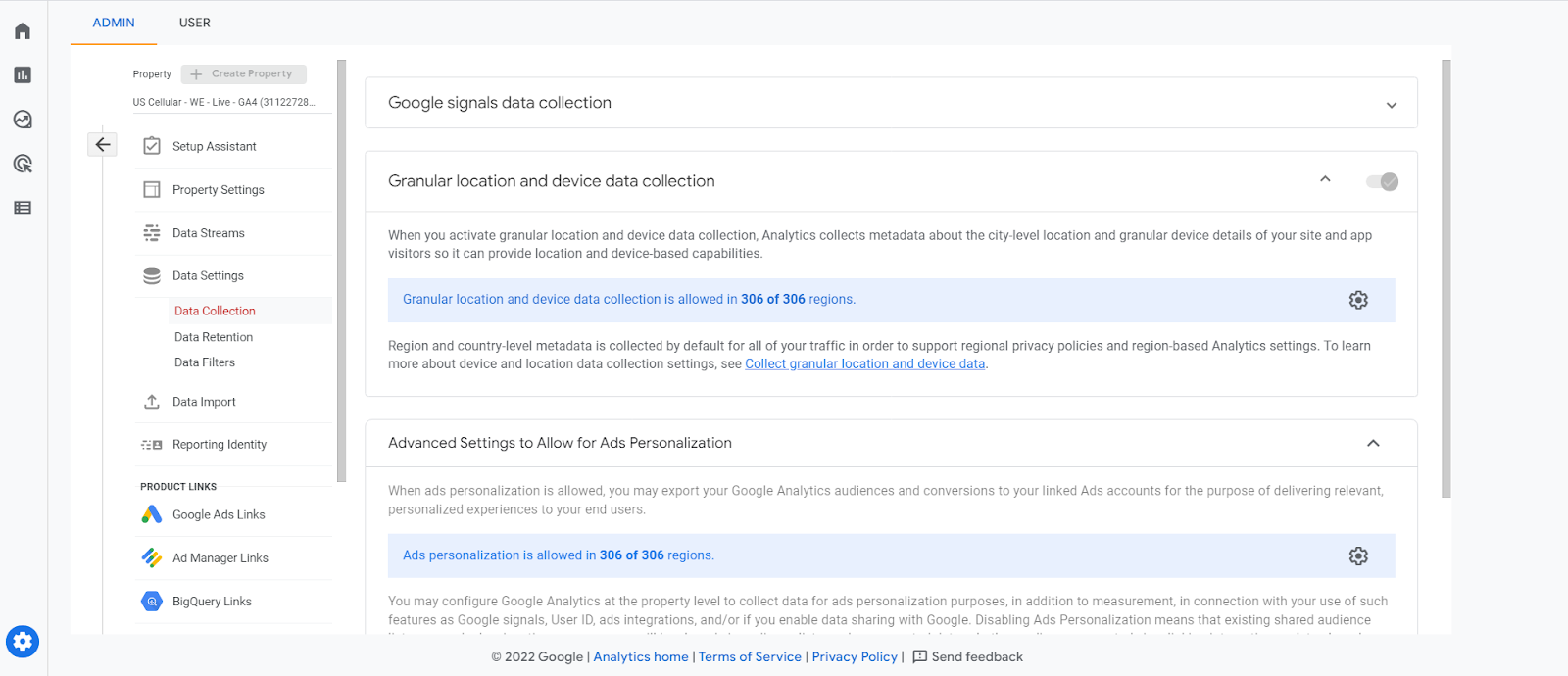Open Google Ads Links
This screenshot has width=1568, height=676.
coord(219,515)
